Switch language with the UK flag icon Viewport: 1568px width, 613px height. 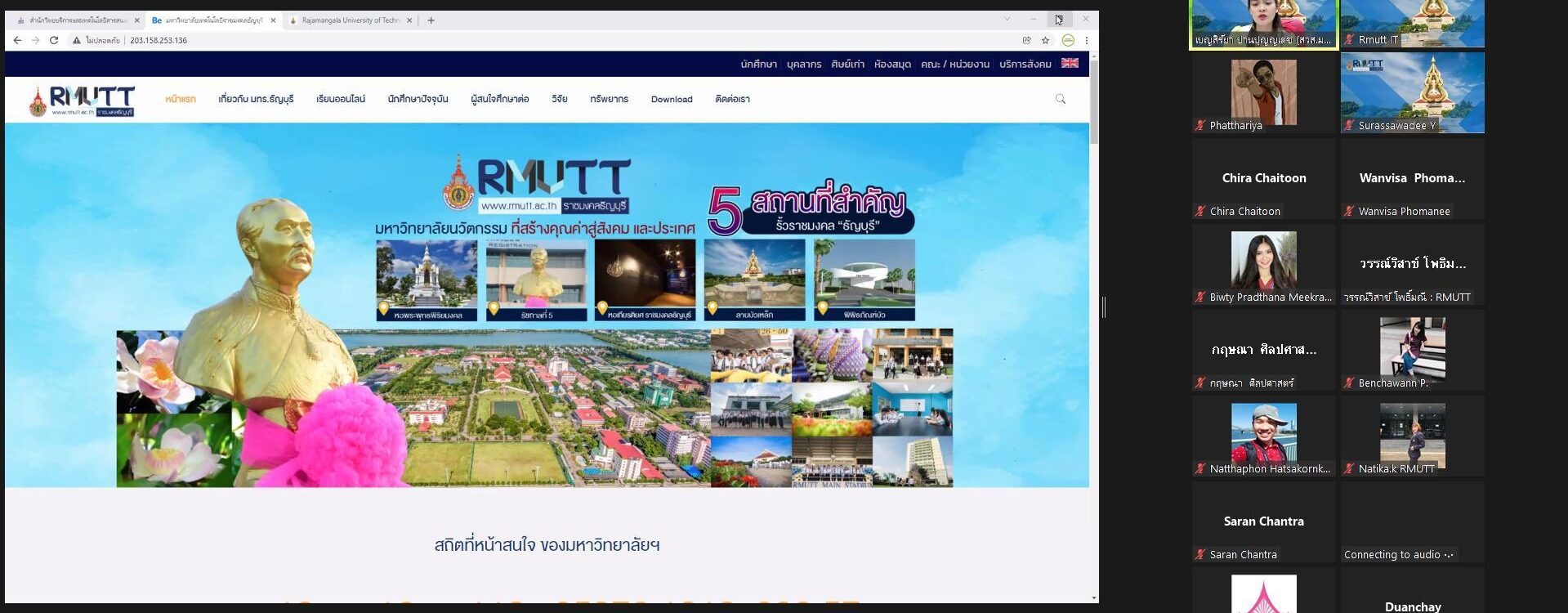coord(1070,63)
